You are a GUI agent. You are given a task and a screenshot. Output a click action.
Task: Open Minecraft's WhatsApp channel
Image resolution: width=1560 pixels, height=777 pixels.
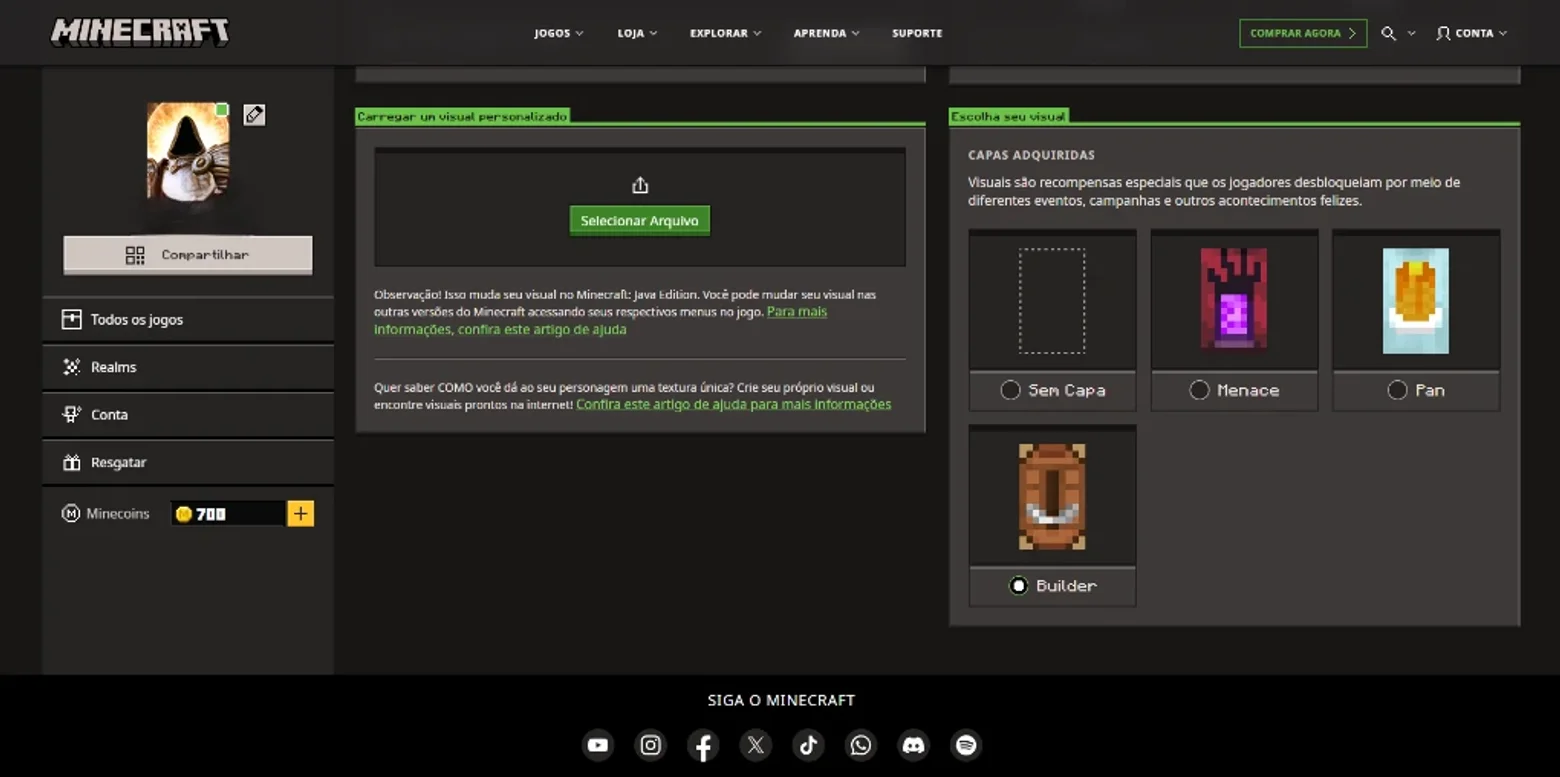tap(860, 745)
